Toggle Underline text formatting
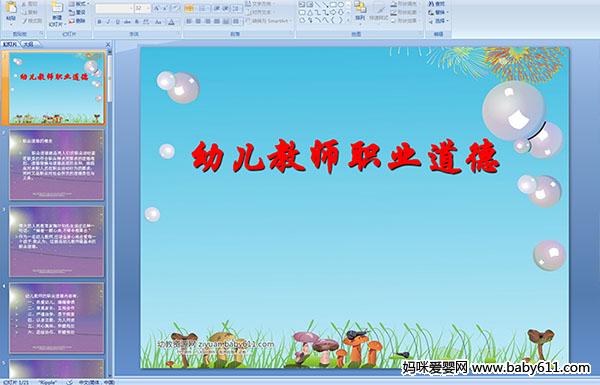The width and height of the screenshot is (600, 385). click(118, 22)
